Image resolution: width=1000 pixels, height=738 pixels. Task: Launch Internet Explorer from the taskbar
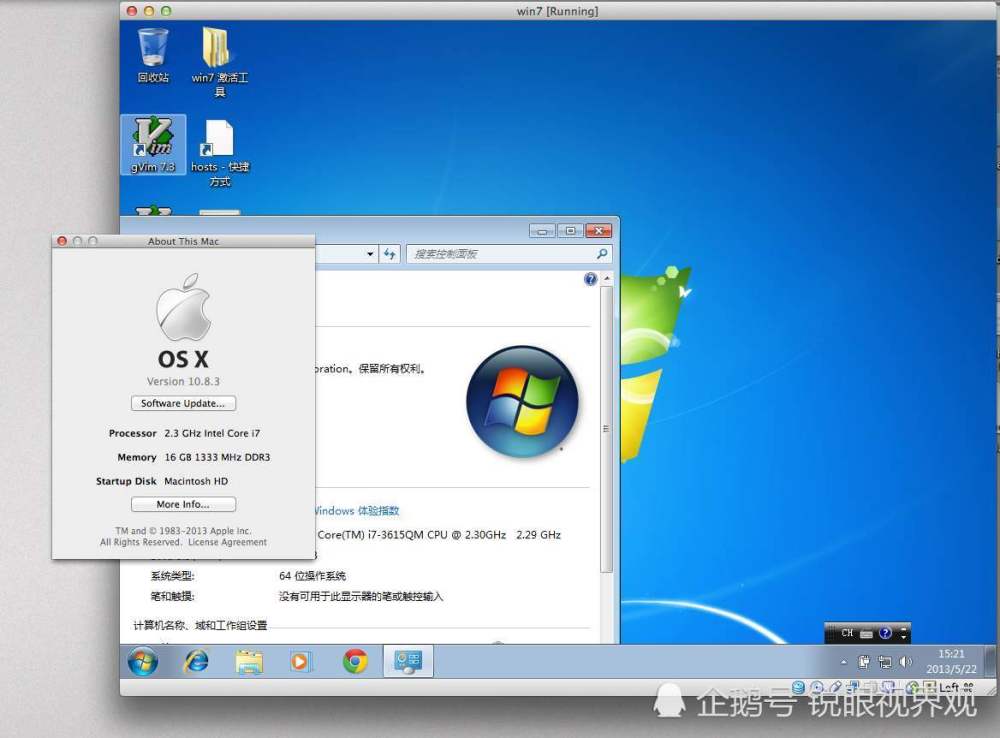pyautogui.click(x=196, y=661)
